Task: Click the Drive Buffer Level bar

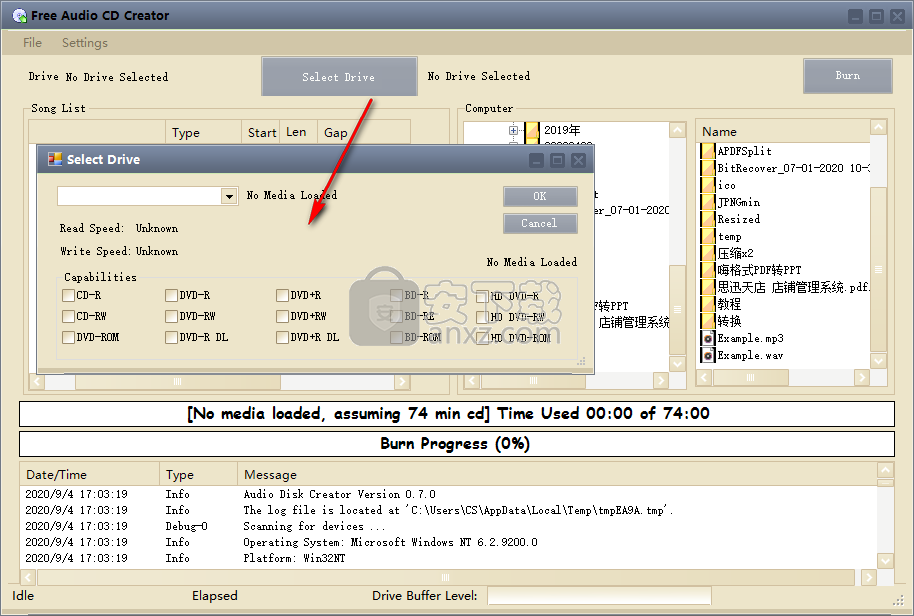Action: click(x=599, y=596)
